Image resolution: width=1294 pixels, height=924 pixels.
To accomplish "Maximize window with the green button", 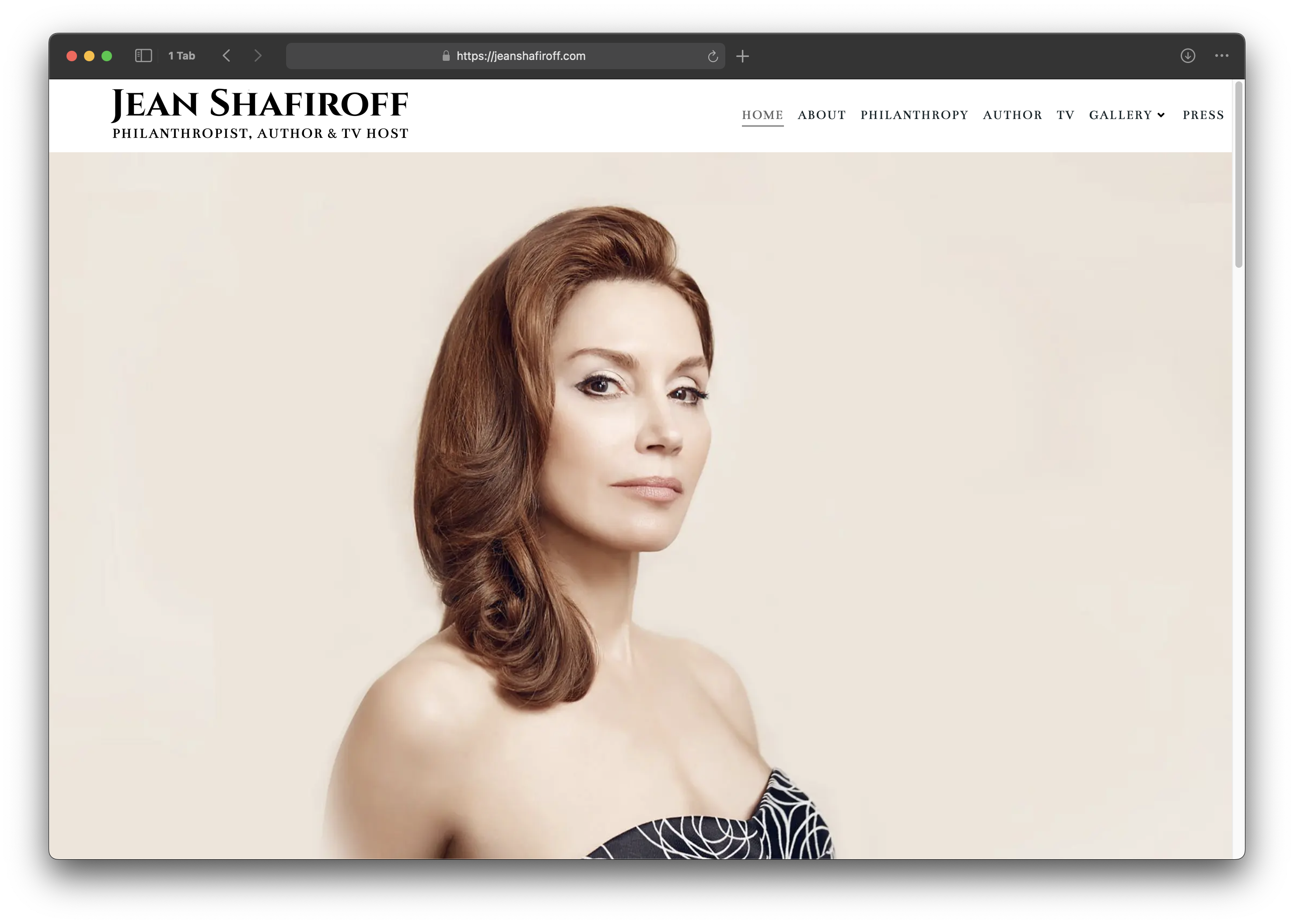I will click(x=107, y=56).
